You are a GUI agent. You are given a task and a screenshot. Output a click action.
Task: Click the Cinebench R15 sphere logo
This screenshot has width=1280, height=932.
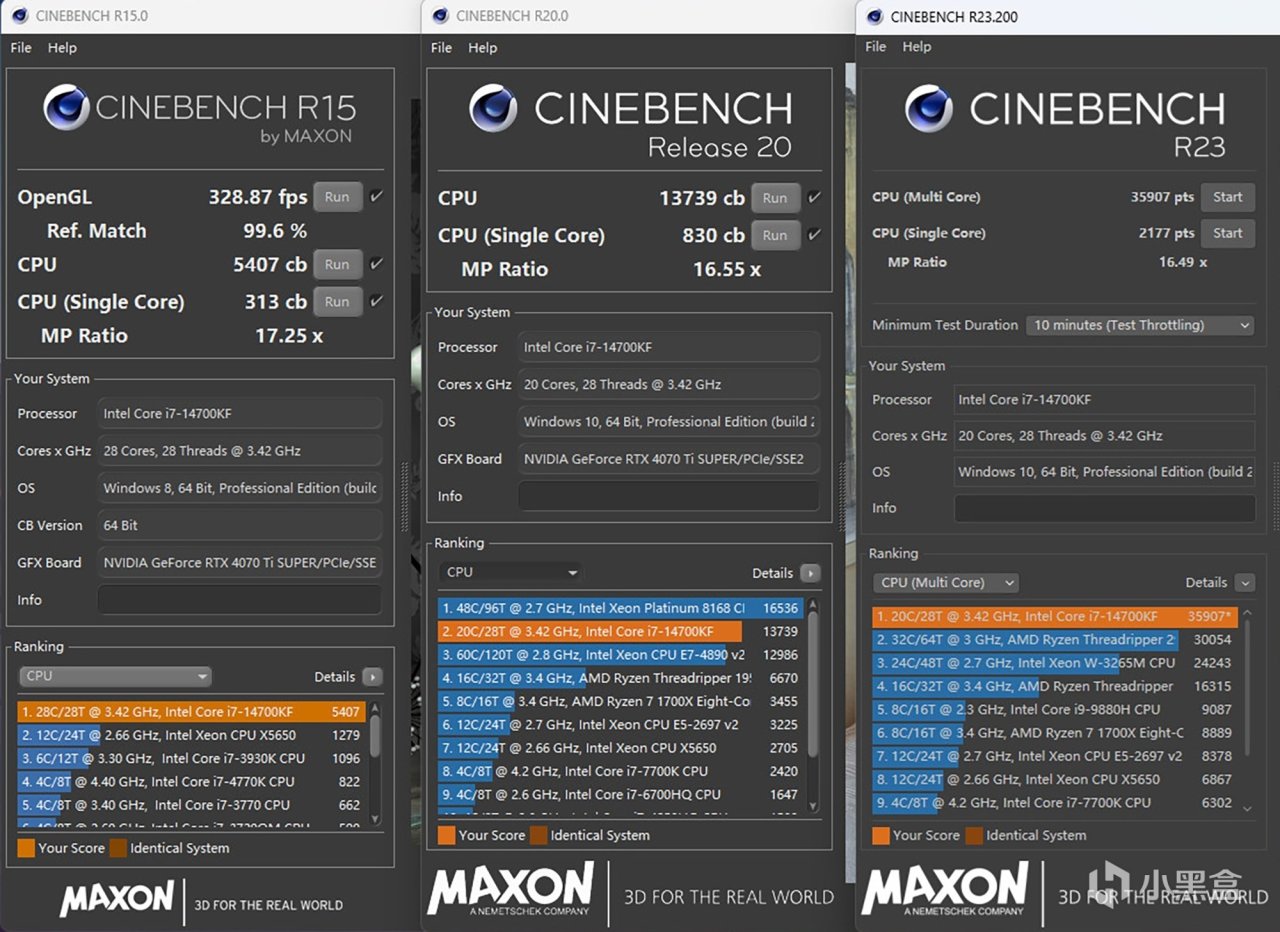click(x=67, y=108)
